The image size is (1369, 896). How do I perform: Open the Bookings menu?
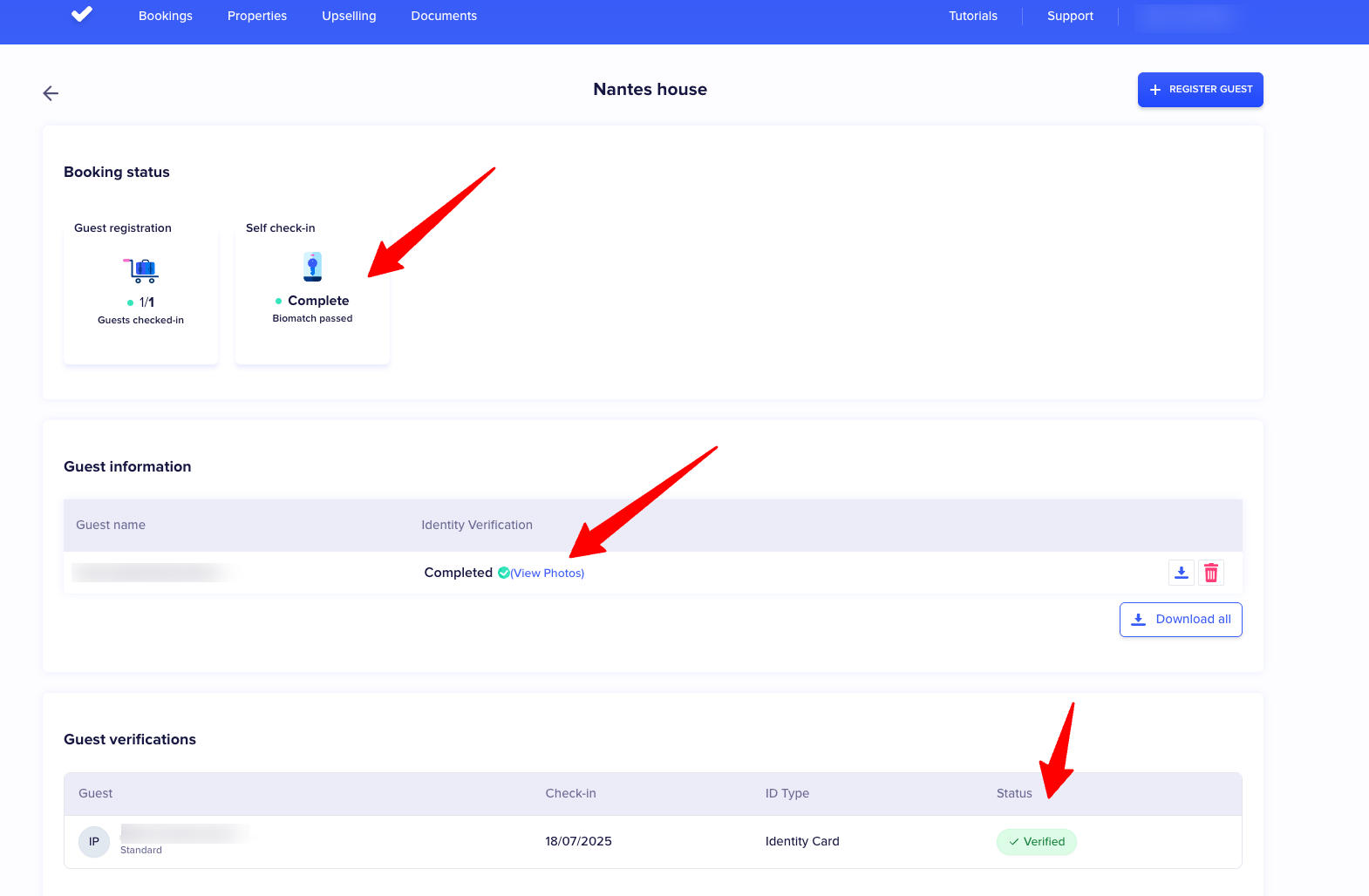tap(166, 16)
